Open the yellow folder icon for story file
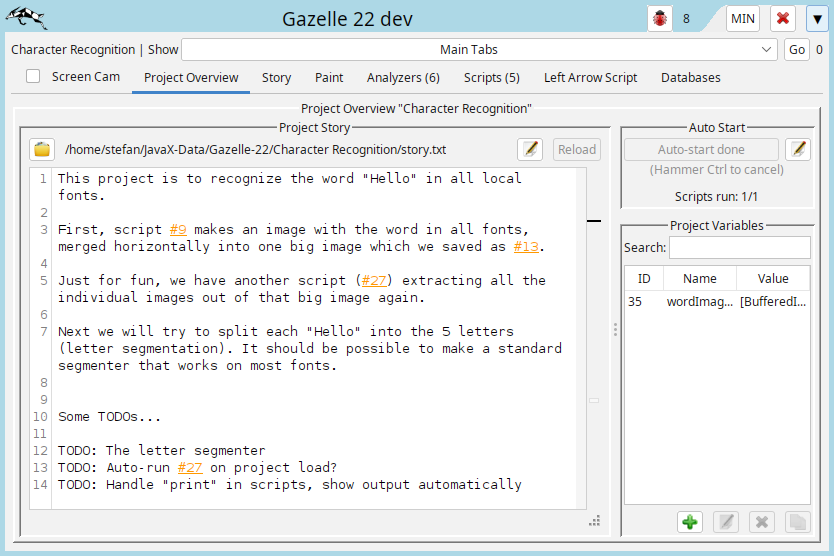The width and height of the screenshot is (834, 556). click(x=42, y=150)
